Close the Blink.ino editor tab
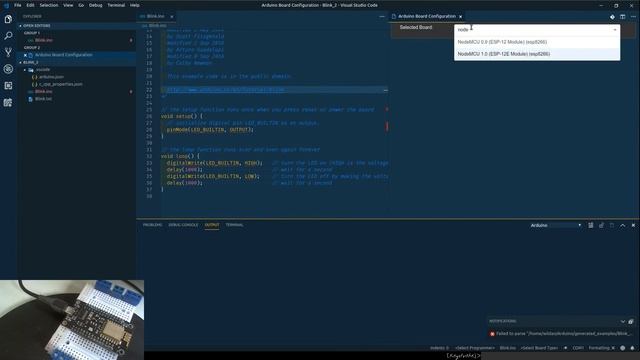The width and height of the screenshot is (640, 360). (172, 17)
